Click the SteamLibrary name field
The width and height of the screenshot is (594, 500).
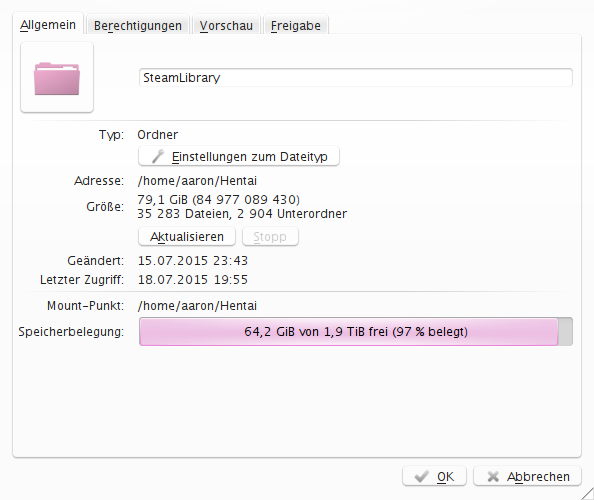356,78
